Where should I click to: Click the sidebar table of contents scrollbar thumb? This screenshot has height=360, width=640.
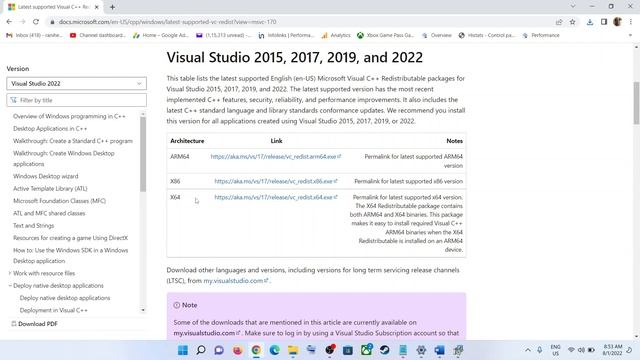point(143,154)
